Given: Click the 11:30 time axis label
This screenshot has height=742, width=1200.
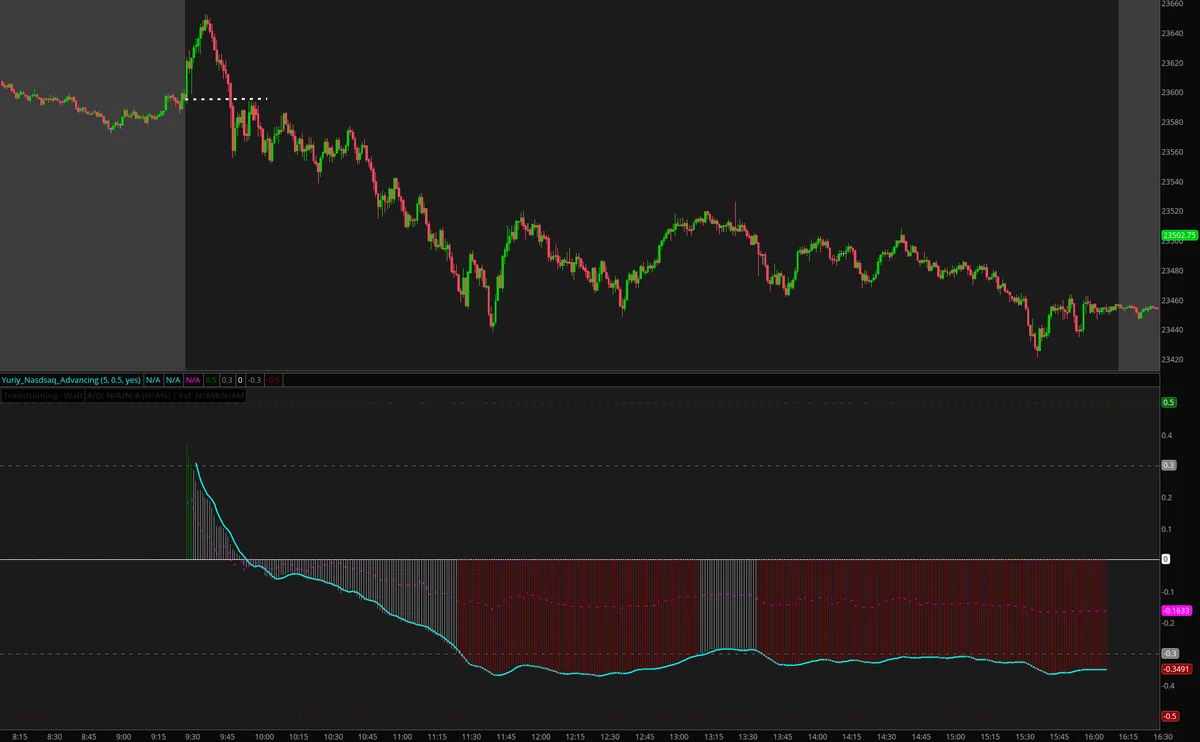Looking at the screenshot, I should click(x=472, y=736).
